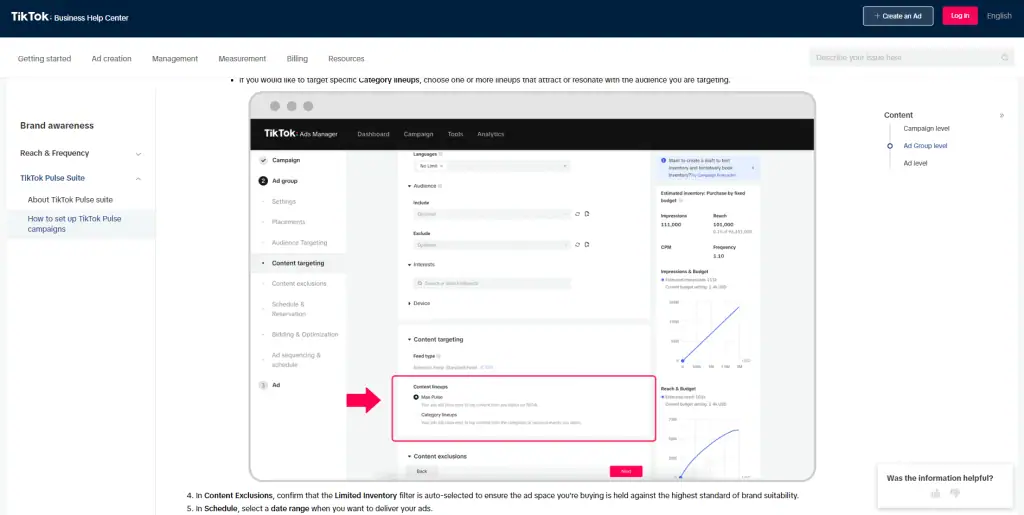Expand the Reach & Frequency chevron
The image size is (1024, 515).
[x=138, y=154]
